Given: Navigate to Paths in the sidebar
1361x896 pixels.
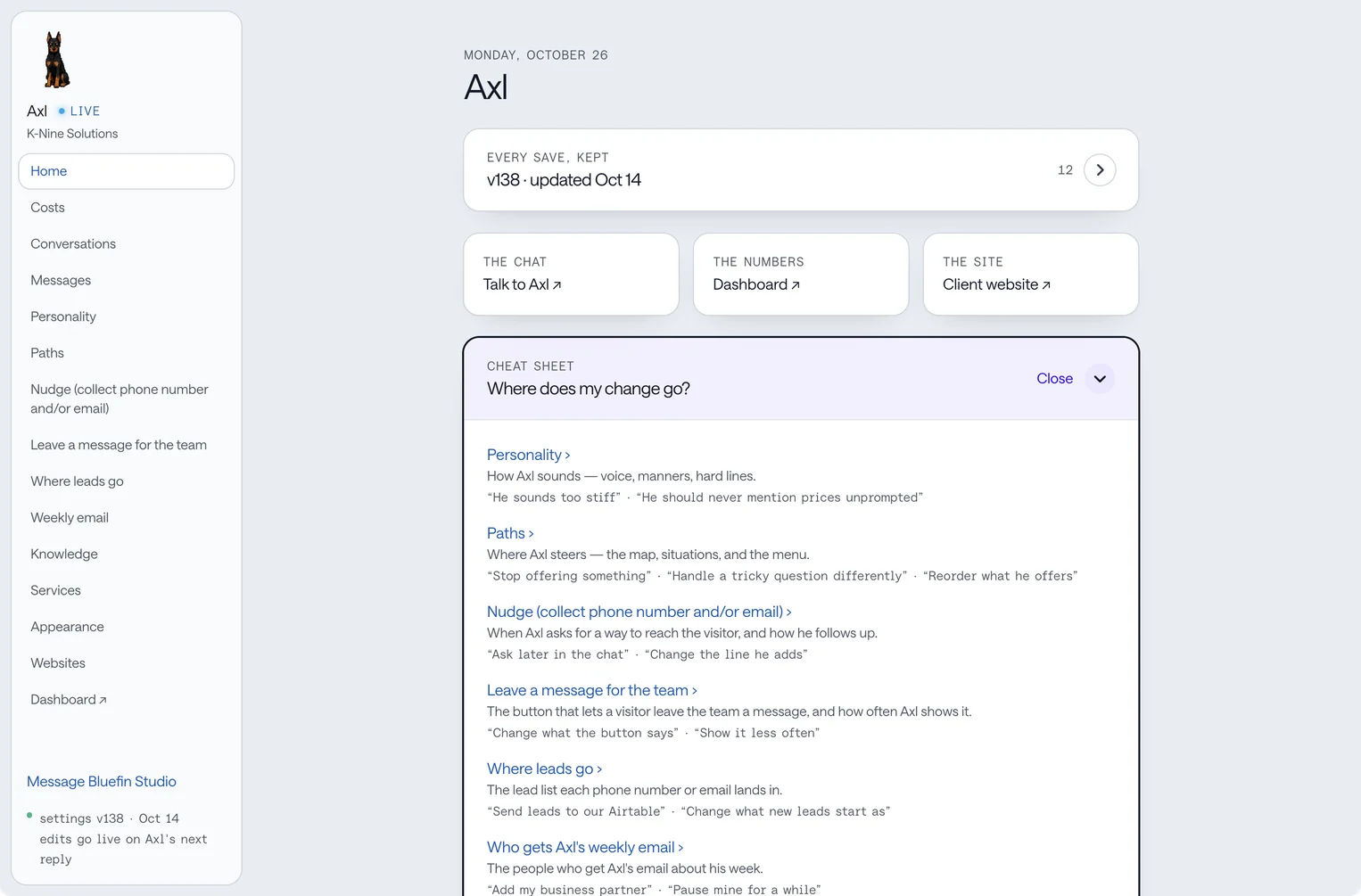Looking at the screenshot, I should tap(127, 354).
